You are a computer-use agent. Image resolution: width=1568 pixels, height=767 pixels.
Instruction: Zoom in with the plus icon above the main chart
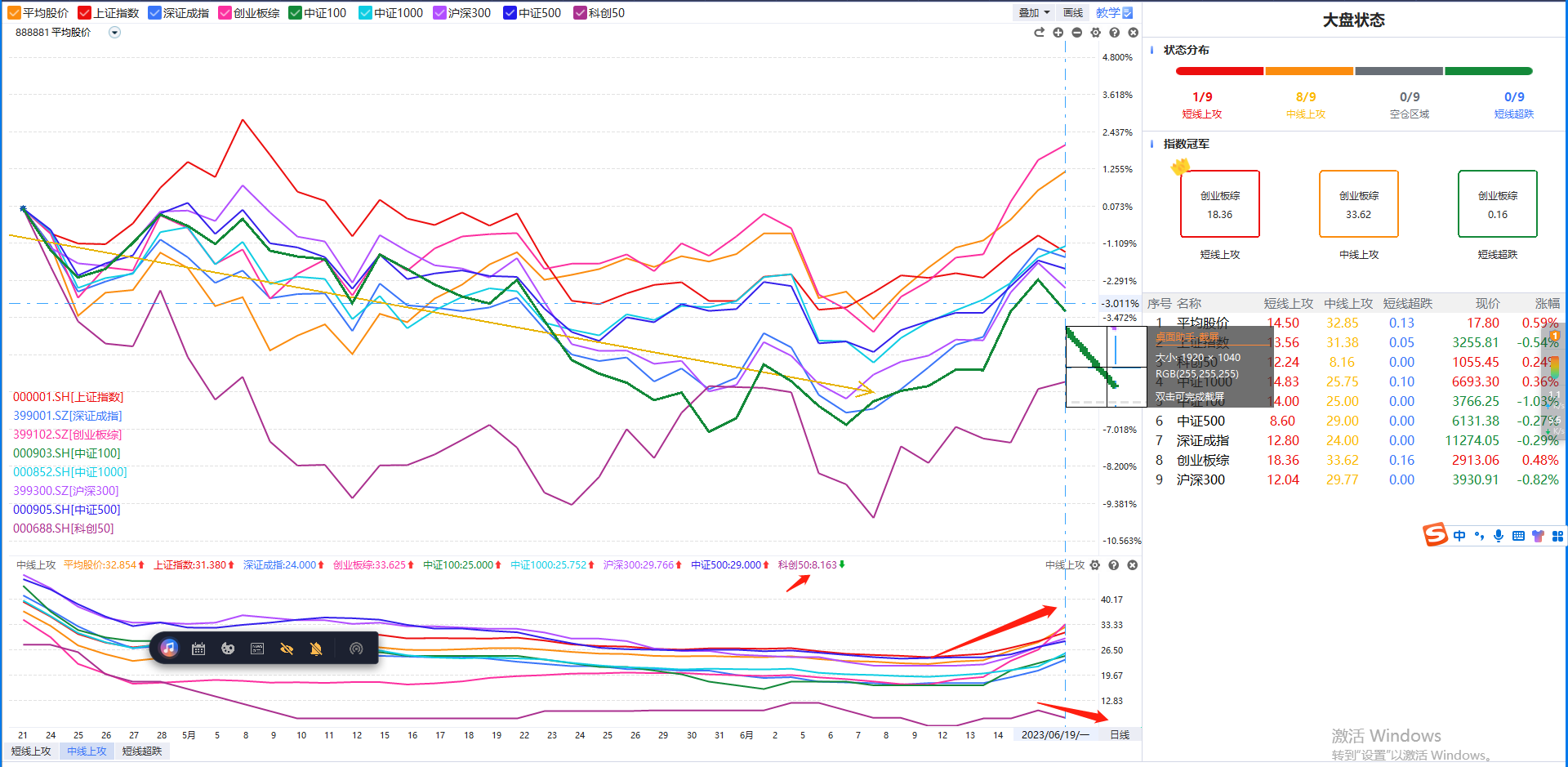pos(1058,33)
